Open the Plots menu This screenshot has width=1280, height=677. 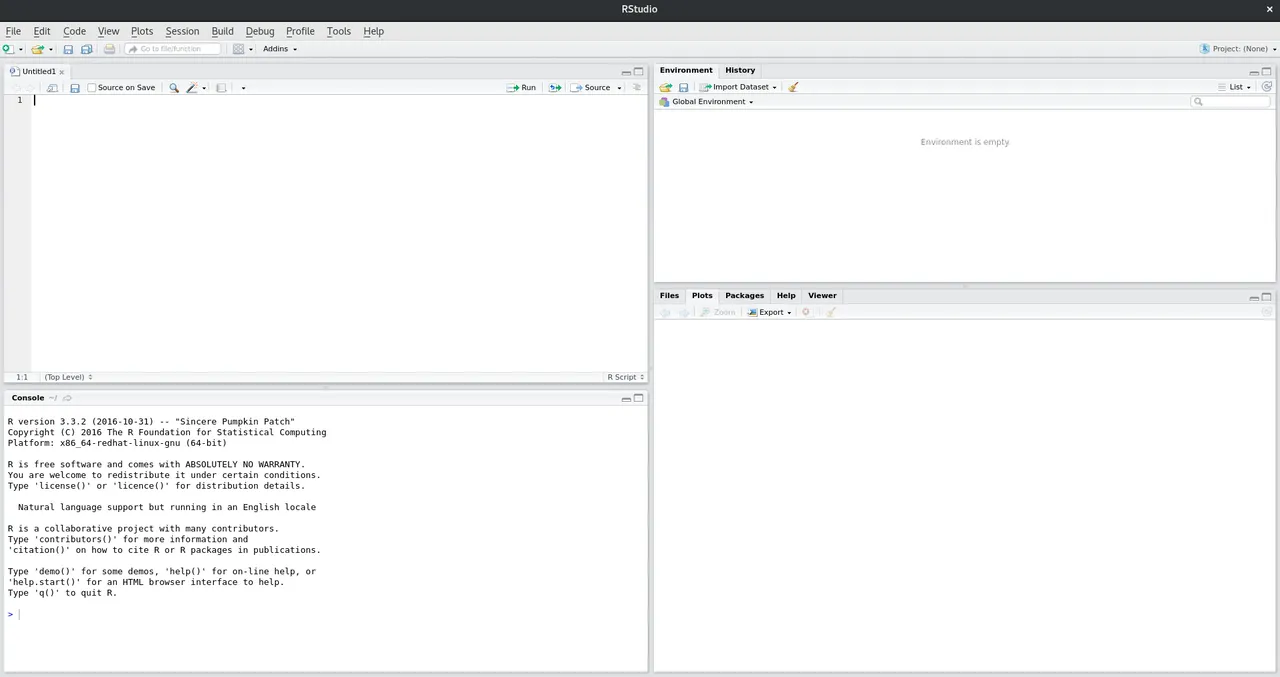[142, 31]
